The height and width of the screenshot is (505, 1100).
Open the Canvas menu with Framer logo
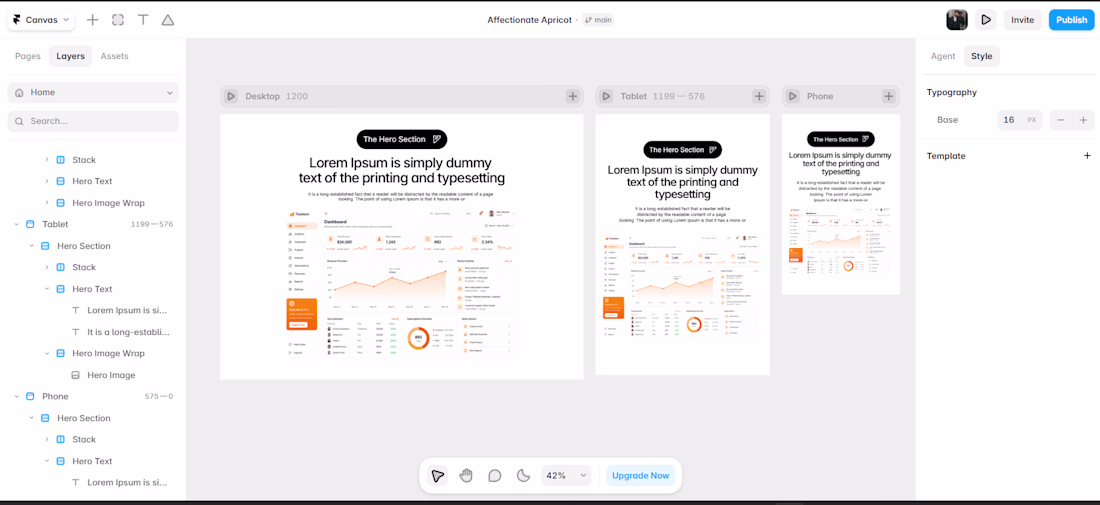pyautogui.click(x=41, y=20)
